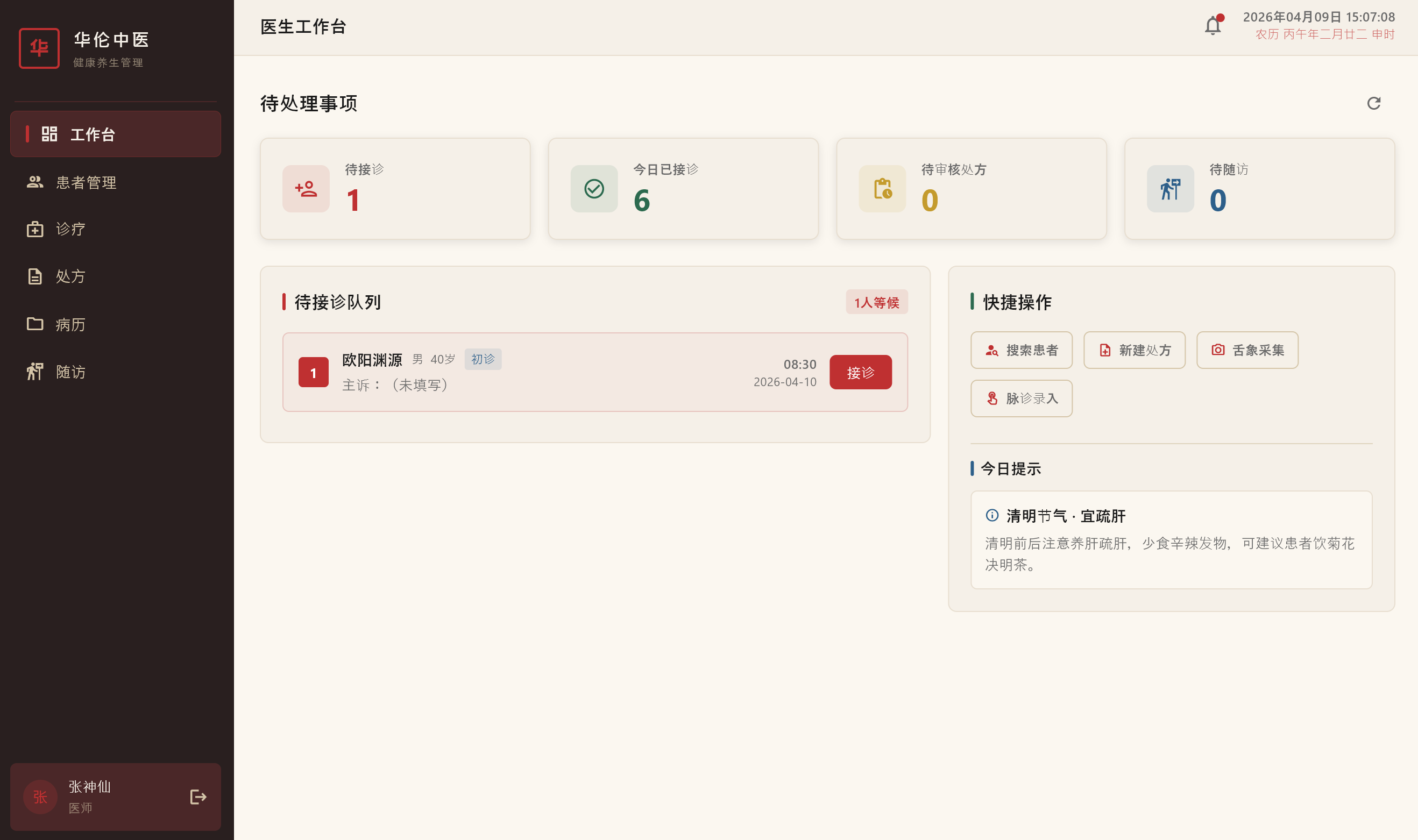Viewport: 1418px width, 840px height.
Task: Open the 患者管理 menu item
Action: point(86,182)
